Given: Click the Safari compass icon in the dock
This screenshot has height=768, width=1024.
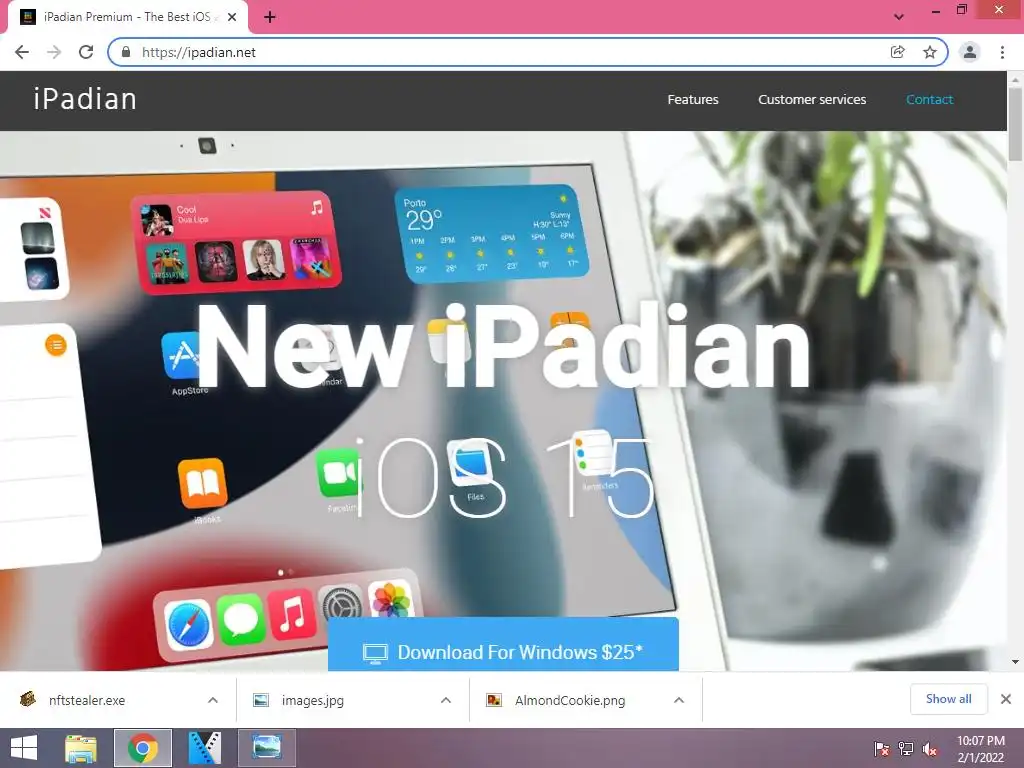Looking at the screenshot, I should 188,624.
